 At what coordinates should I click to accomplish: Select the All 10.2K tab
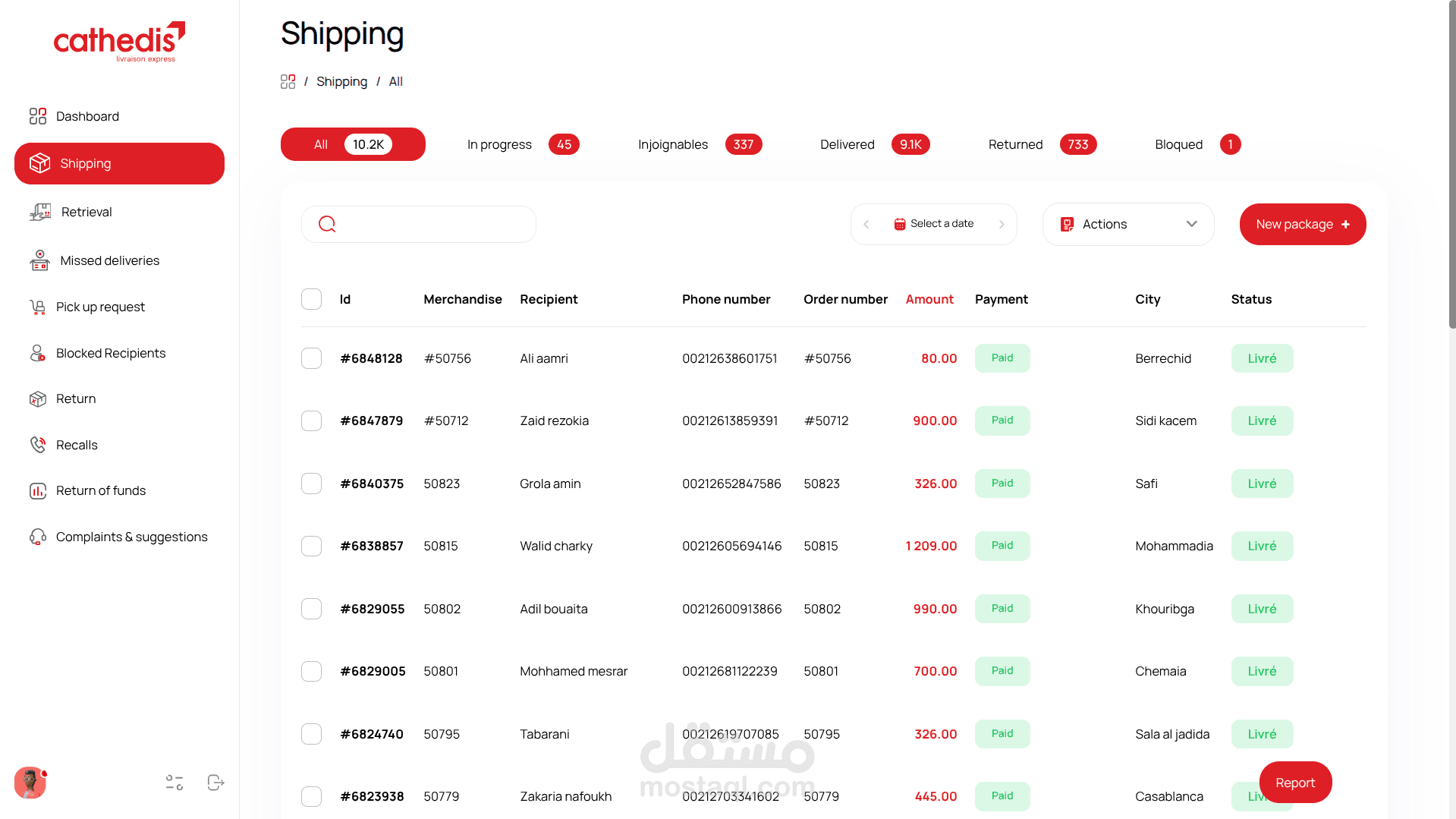[x=353, y=144]
